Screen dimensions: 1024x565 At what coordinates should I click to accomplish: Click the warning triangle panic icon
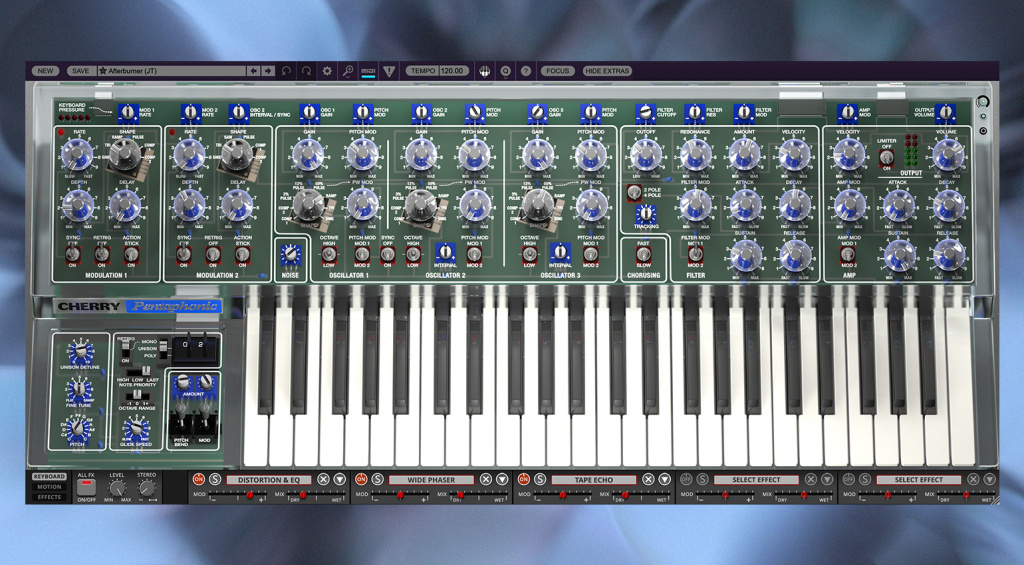click(389, 71)
